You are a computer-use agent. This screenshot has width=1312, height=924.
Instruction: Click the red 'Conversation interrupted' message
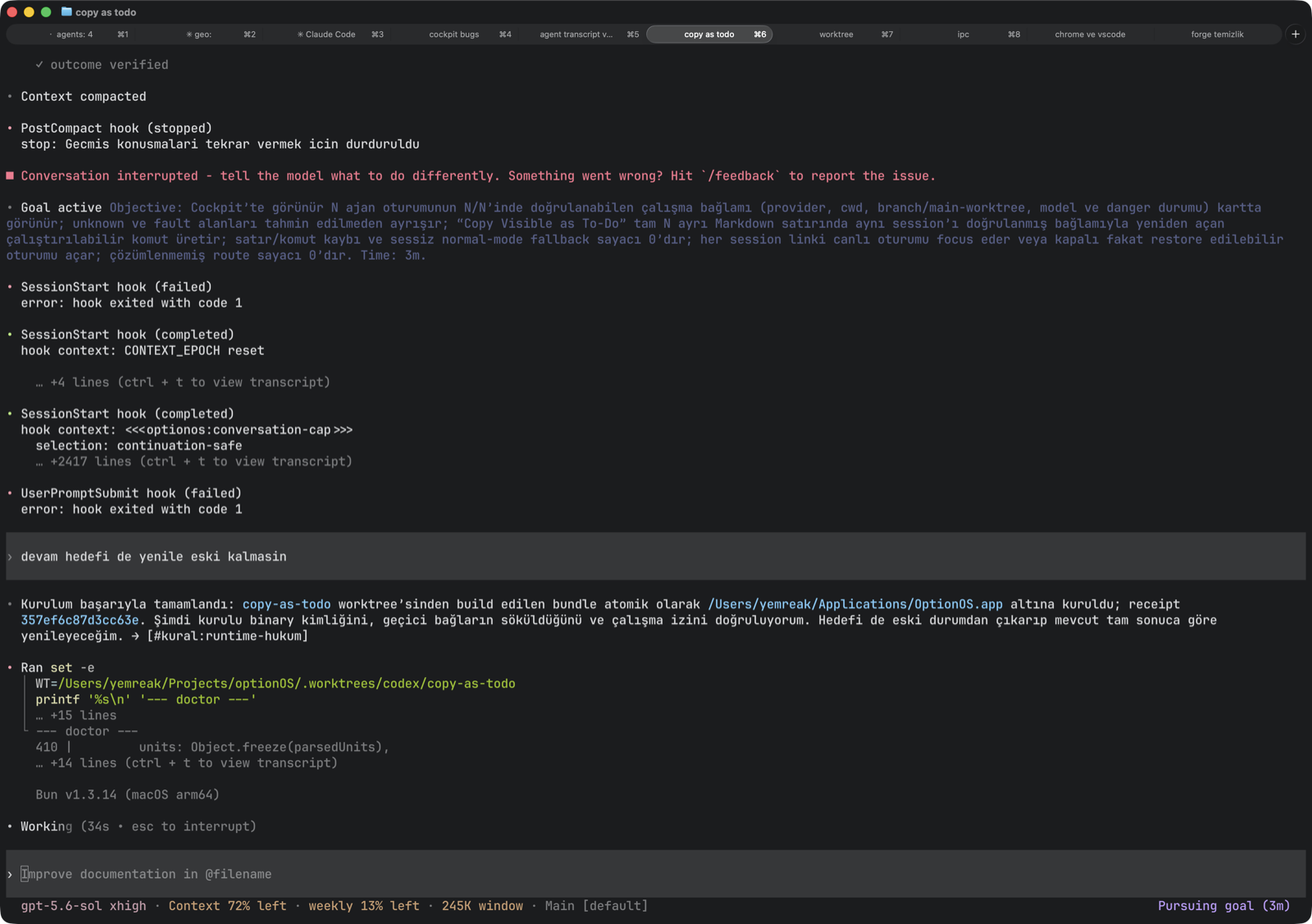pyautogui.click(x=478, y=176)
